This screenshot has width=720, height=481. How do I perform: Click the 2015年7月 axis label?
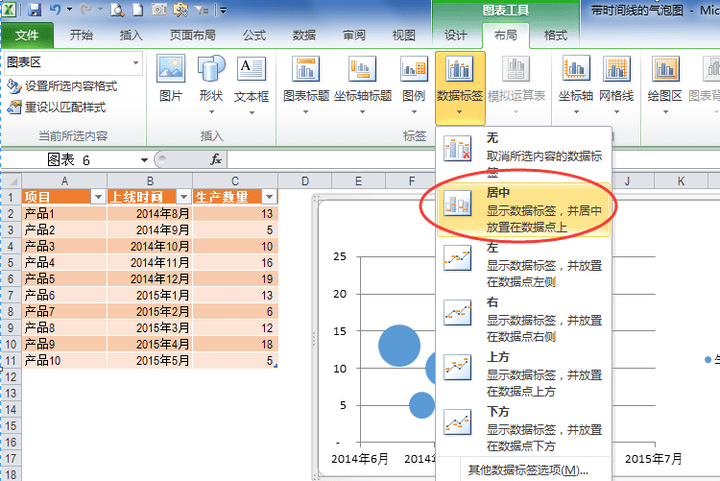653,459
